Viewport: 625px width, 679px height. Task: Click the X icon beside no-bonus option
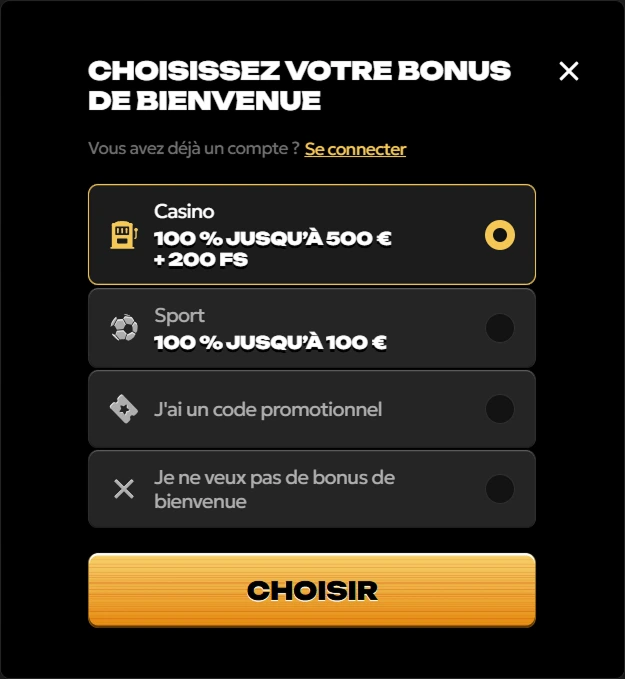pyautogui.click(x=124, y=489)
